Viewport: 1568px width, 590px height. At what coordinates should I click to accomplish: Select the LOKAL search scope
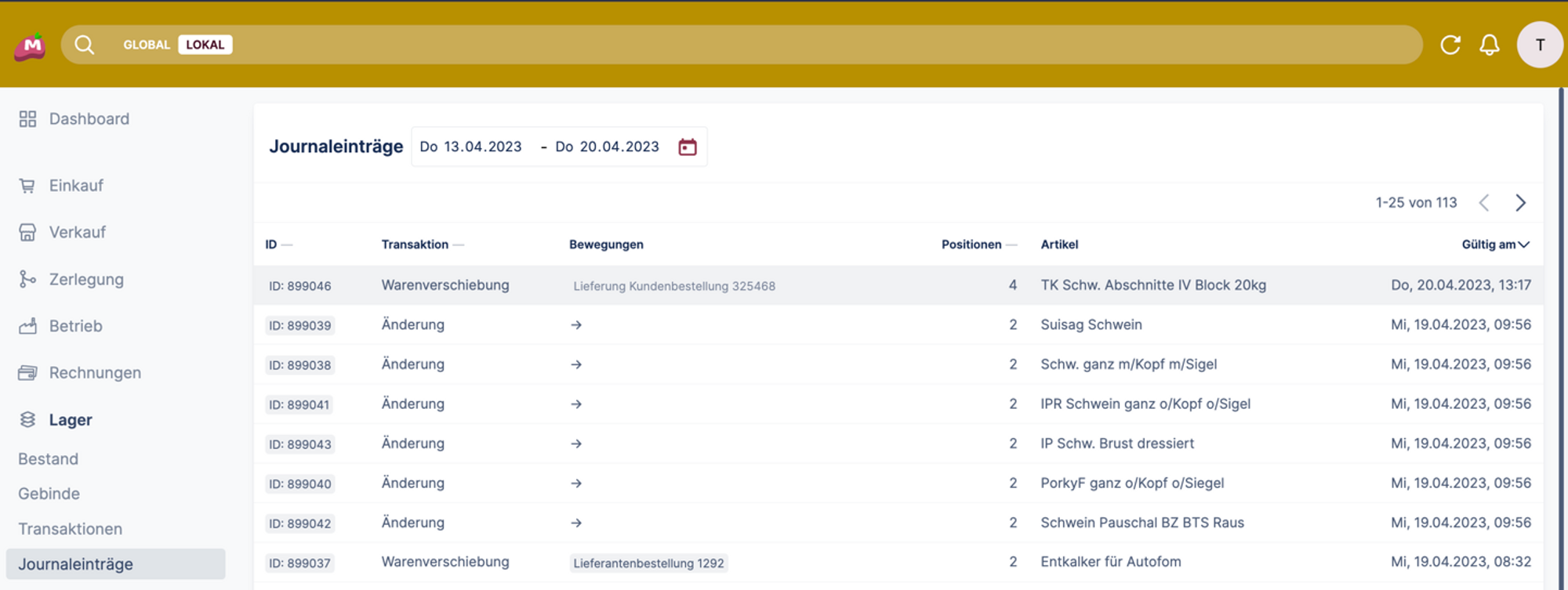(x=205, y=45)
